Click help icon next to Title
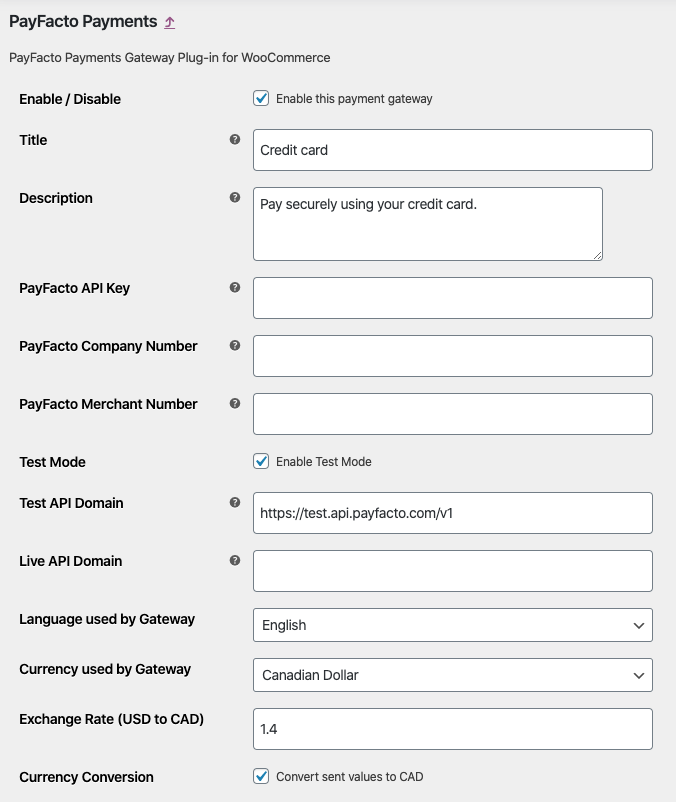Image resolution: width=676 pixels, height=802 pixels. (x=235, y=140)
